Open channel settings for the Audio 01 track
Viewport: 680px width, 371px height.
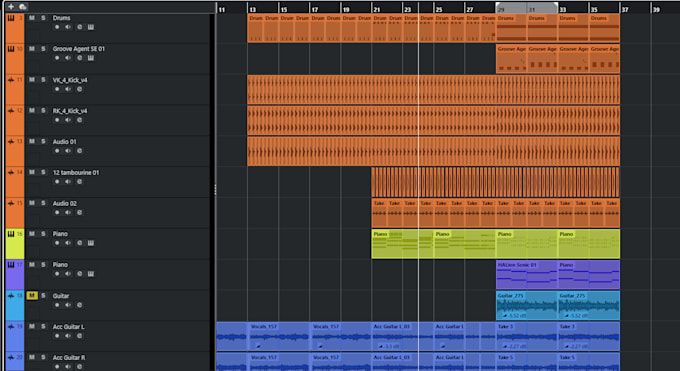click(x=79, y=151)
